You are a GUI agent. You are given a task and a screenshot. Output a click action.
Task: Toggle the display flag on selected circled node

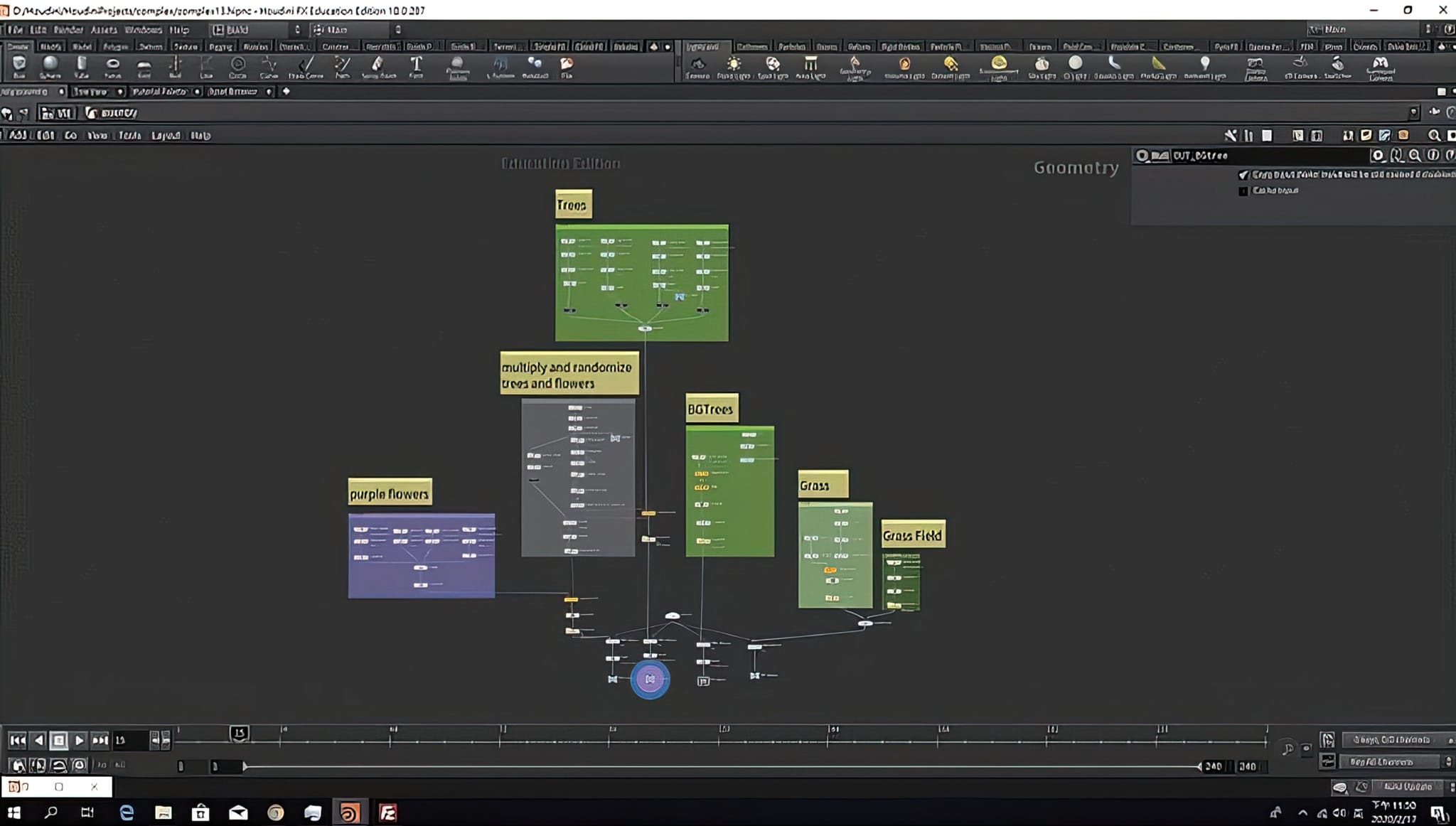click(650, 680)
